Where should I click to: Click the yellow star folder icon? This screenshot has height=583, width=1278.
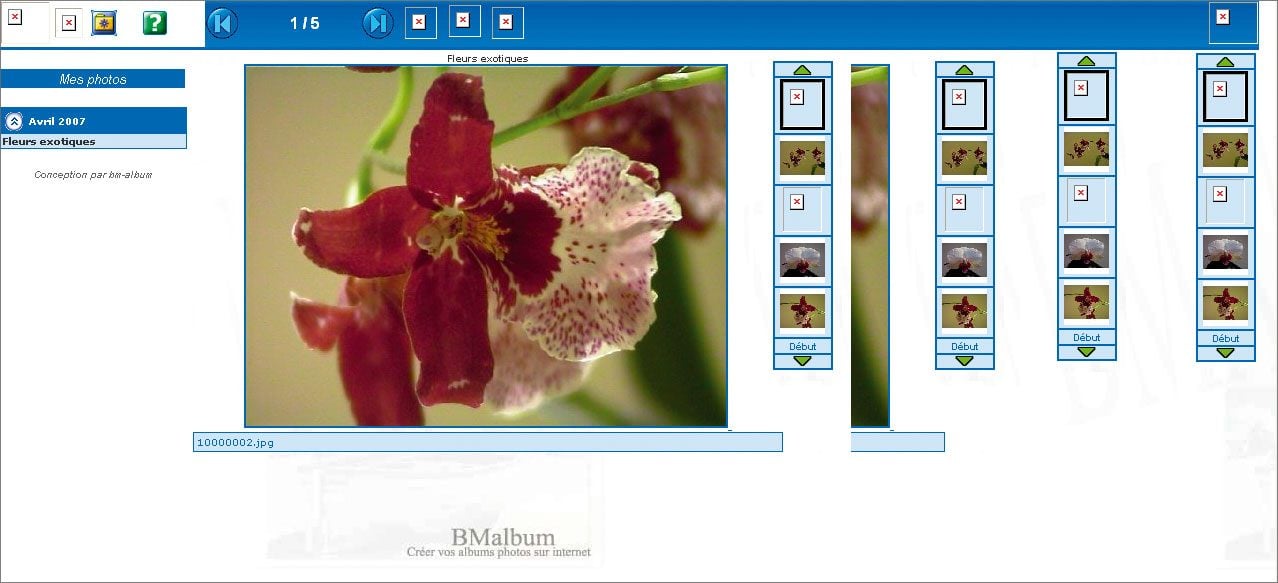click(104, 23)
